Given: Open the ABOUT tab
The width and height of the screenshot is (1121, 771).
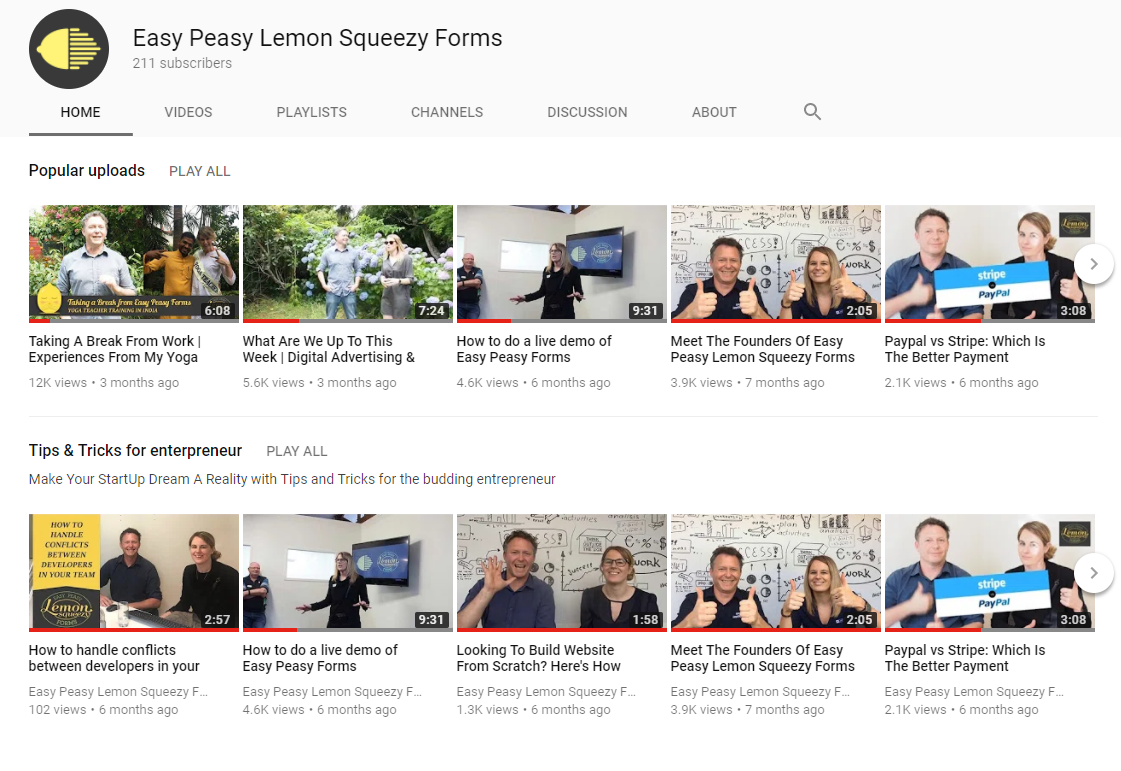Looking at the screenshot, I should [714, 112].
